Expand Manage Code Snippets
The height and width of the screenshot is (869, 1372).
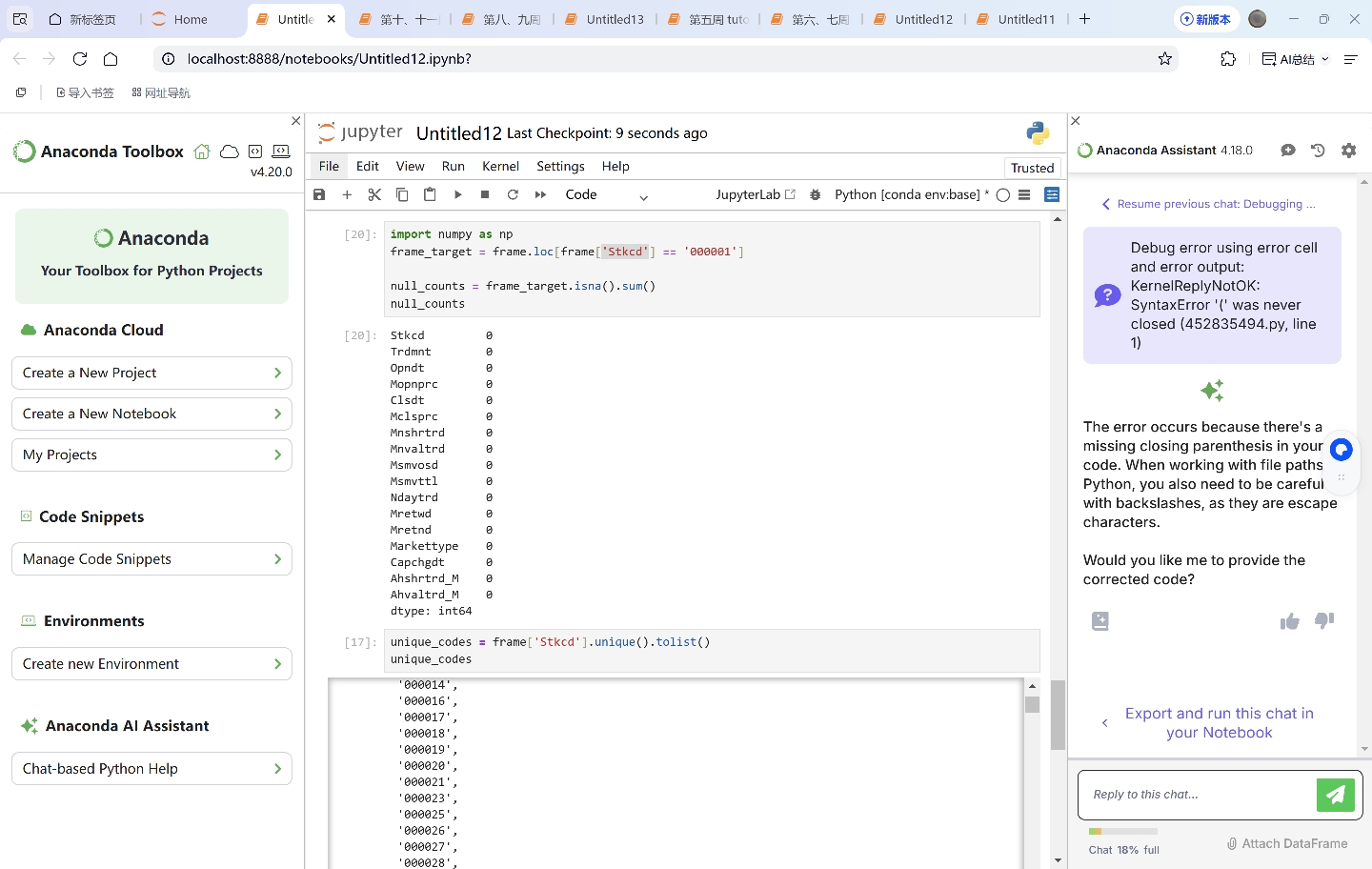tap(151, 559)
